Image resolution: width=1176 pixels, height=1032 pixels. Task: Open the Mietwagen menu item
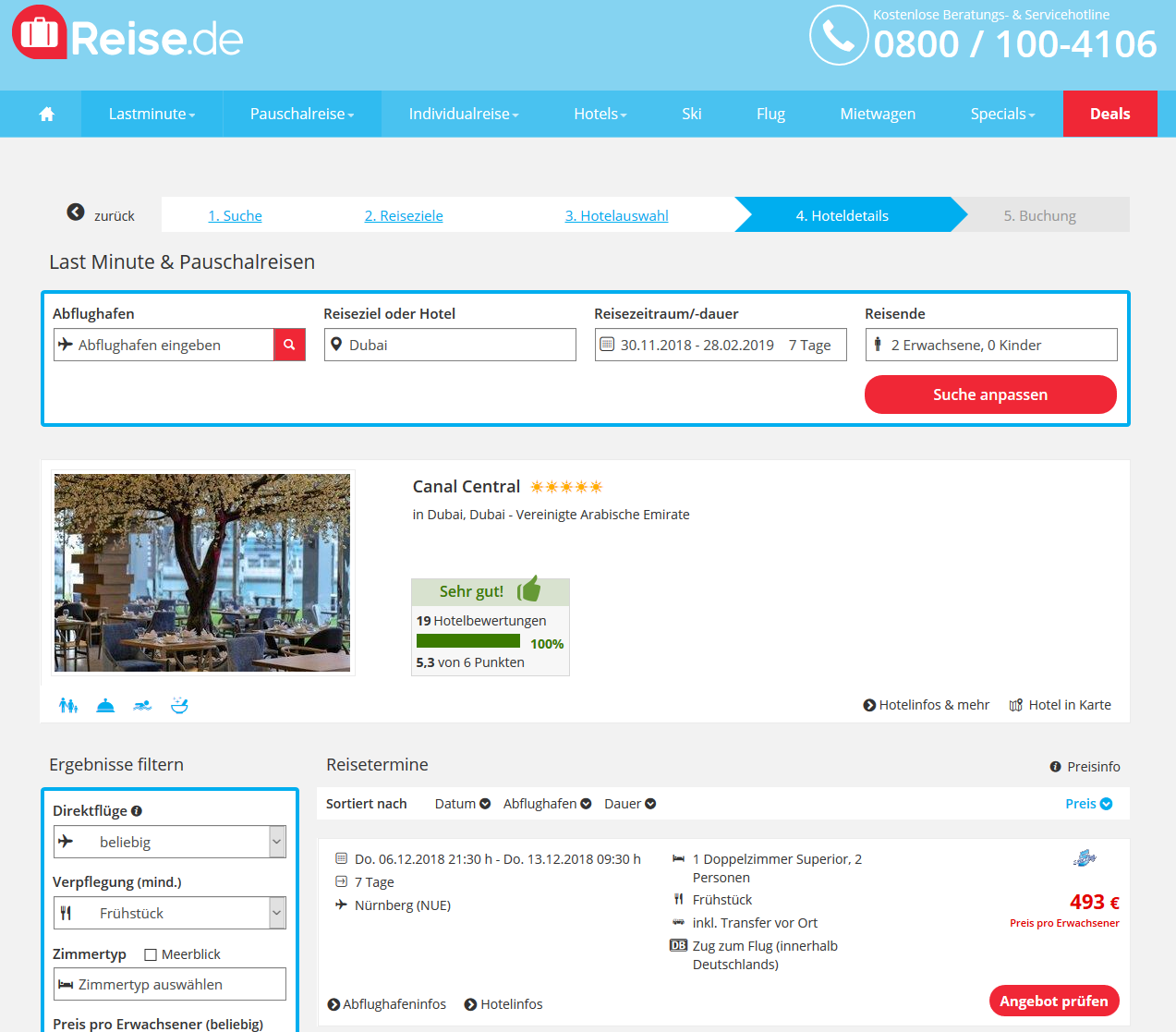(878, 114)
